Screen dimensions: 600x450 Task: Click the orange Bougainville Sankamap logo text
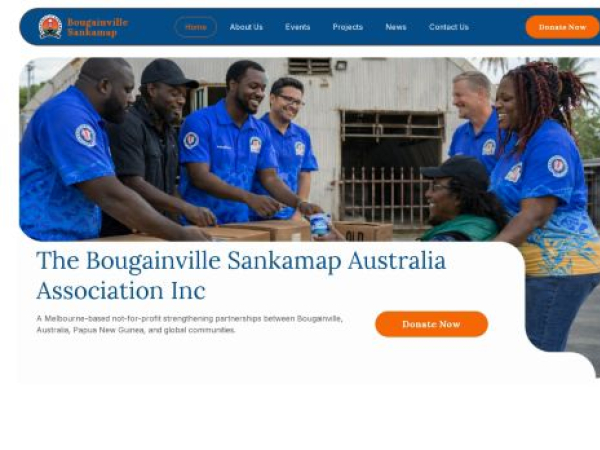[98, 27]
